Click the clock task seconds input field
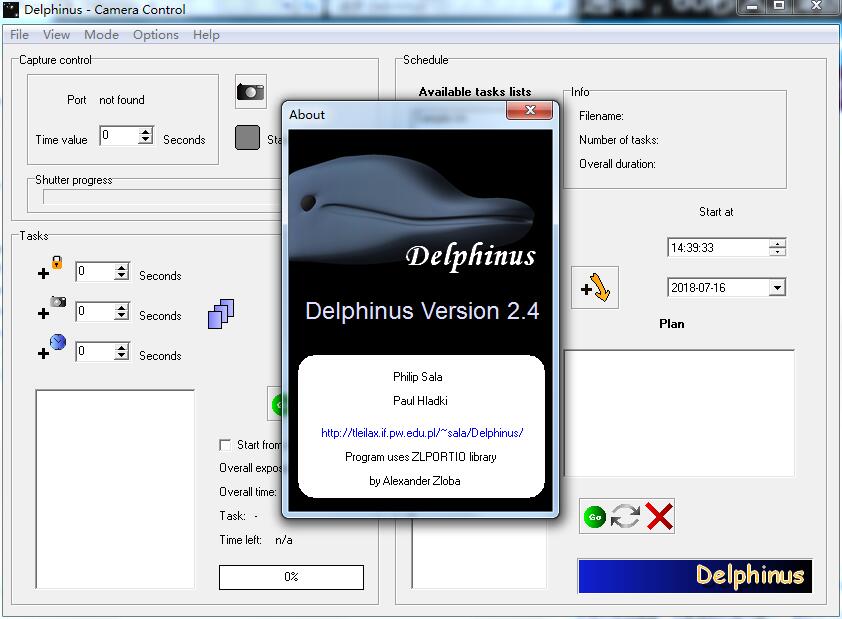This screenshot has width=842, height=619. 95,352
